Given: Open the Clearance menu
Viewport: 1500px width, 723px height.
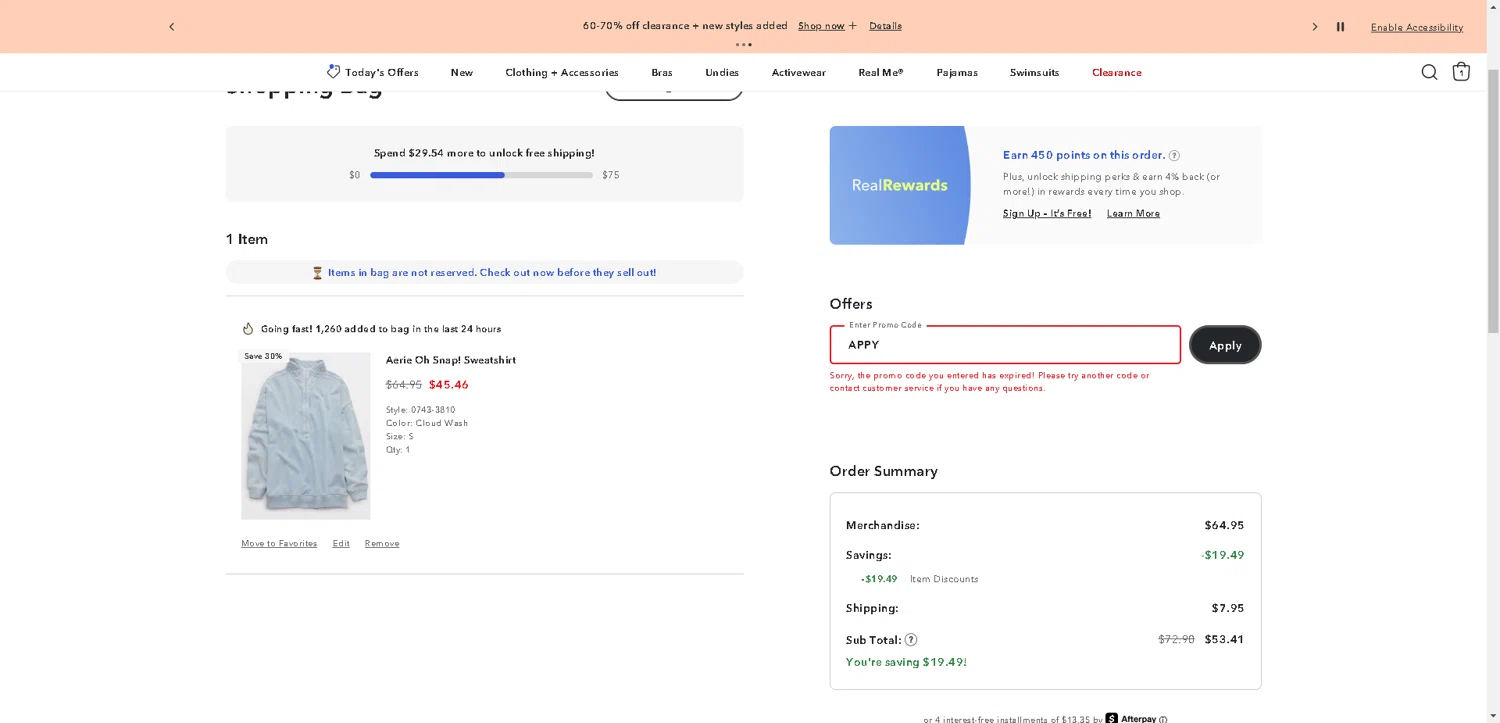Looking at the screenshot, I should (1116, 72).
